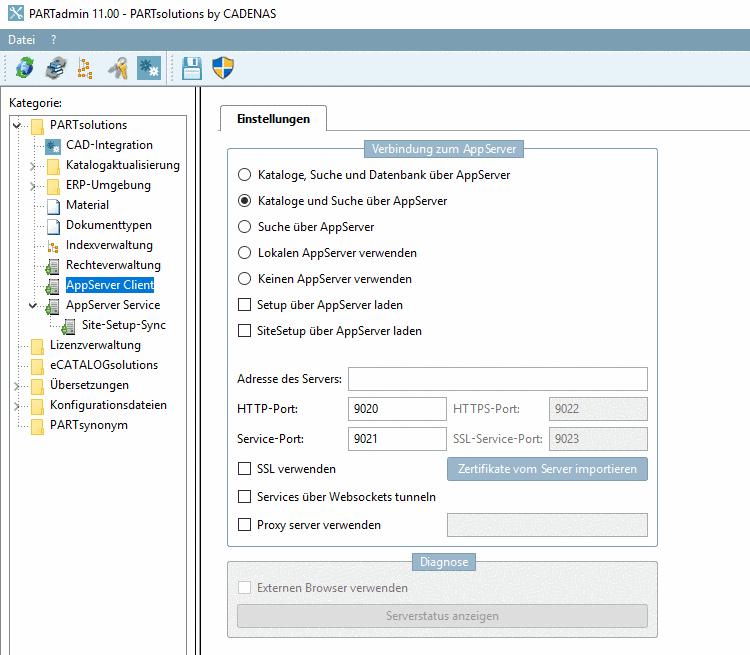Click the eCATALOGsolutions folder icon
Viewport: 750px width, 655px height.
point(37,366)
